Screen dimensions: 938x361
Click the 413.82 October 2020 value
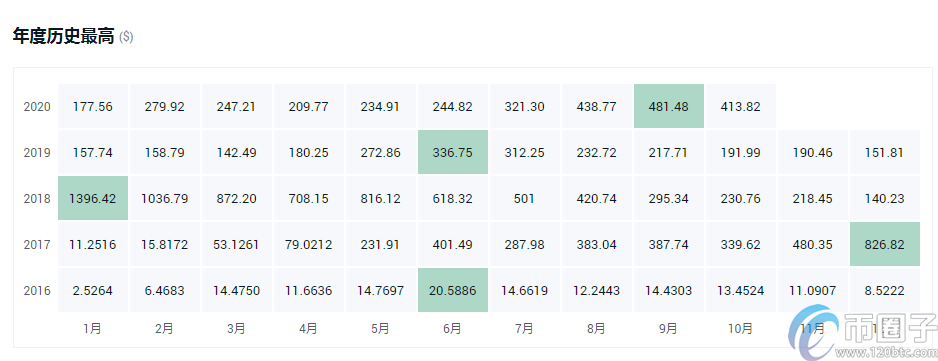[741, 107]
